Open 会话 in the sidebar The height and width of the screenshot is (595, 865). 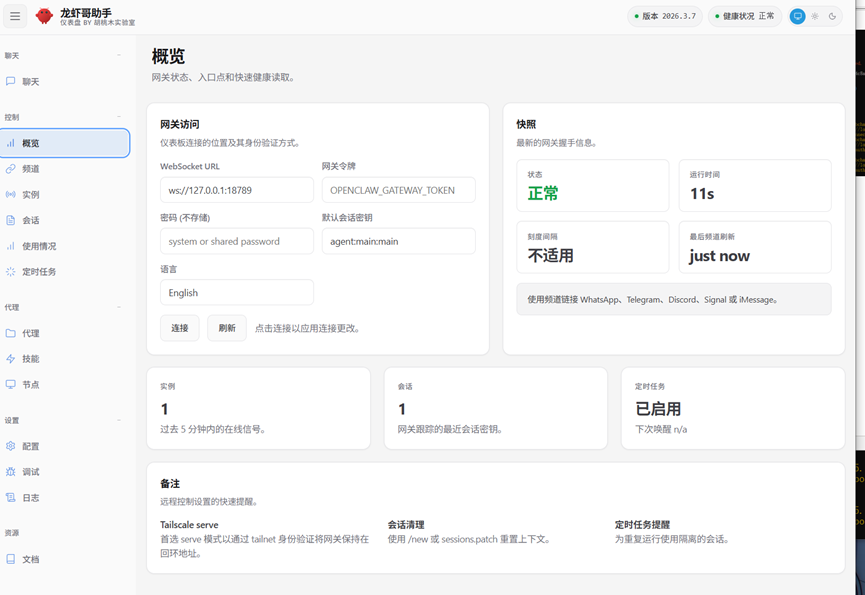(30, 220)
